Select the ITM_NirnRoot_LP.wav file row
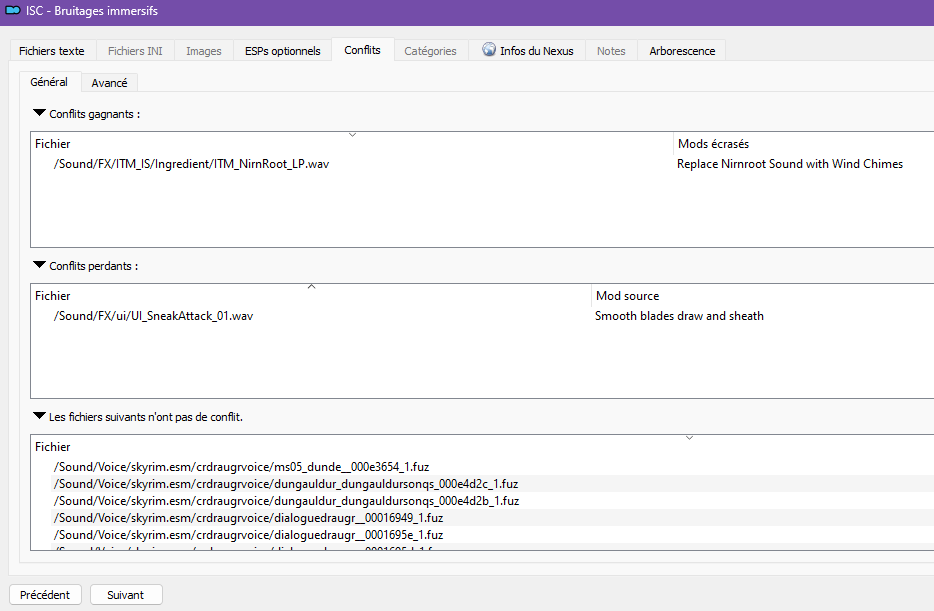 coord(482,164)
